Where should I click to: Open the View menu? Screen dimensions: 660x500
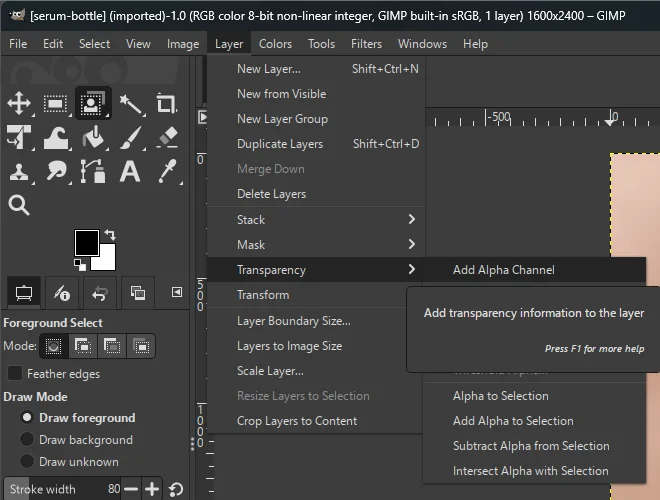point(138,44)
